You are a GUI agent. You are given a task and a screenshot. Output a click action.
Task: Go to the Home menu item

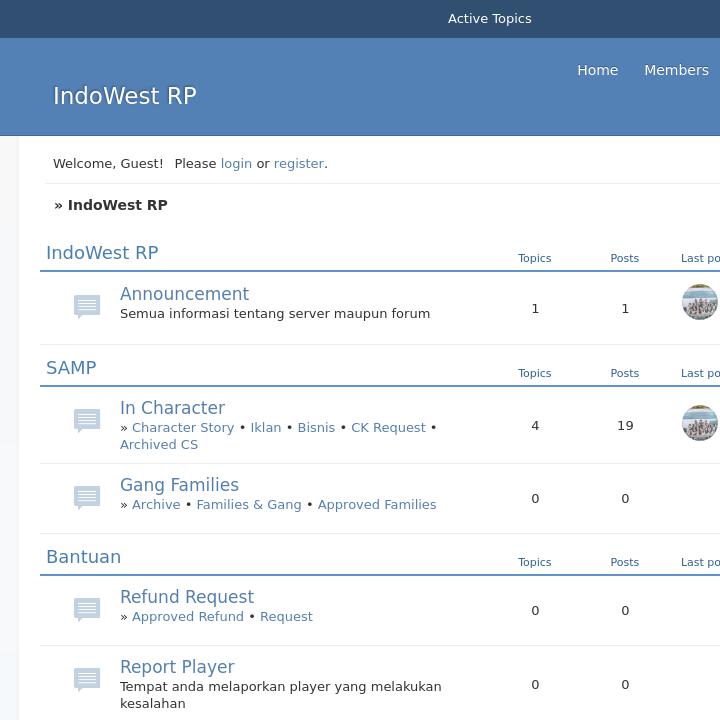point(597,70)
